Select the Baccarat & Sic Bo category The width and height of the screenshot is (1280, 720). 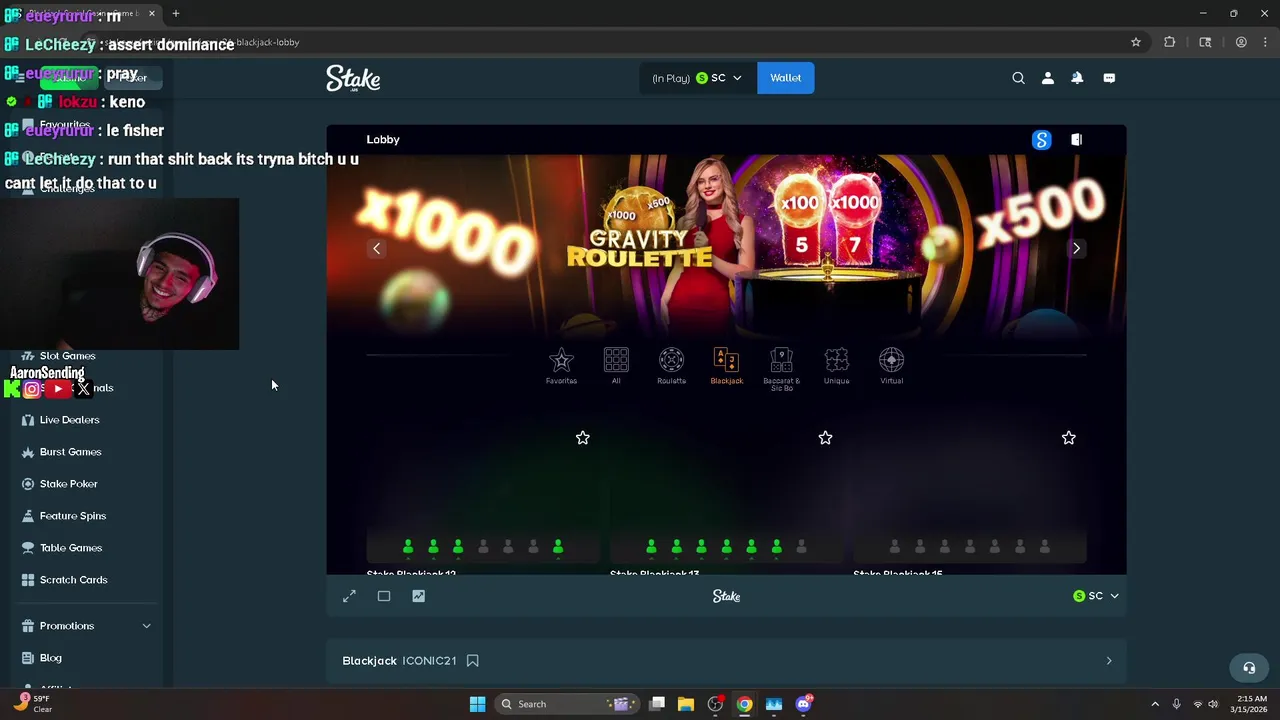click(x=781, y=369)
